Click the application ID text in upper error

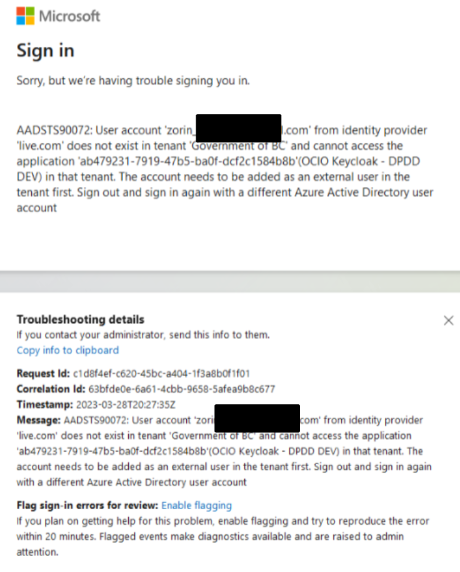(x=188, y=161)
